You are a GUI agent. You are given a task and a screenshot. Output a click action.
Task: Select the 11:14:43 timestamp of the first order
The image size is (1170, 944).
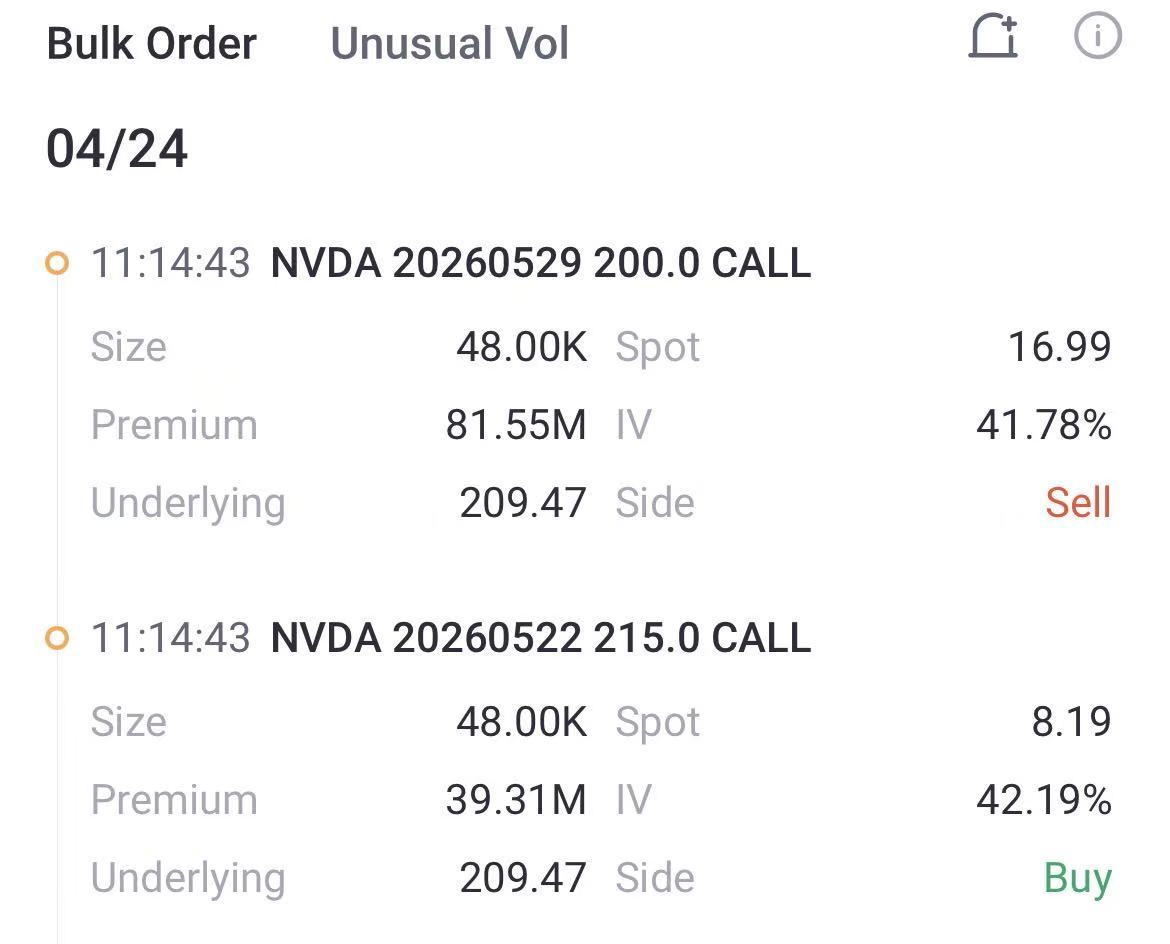click(172, 262)
